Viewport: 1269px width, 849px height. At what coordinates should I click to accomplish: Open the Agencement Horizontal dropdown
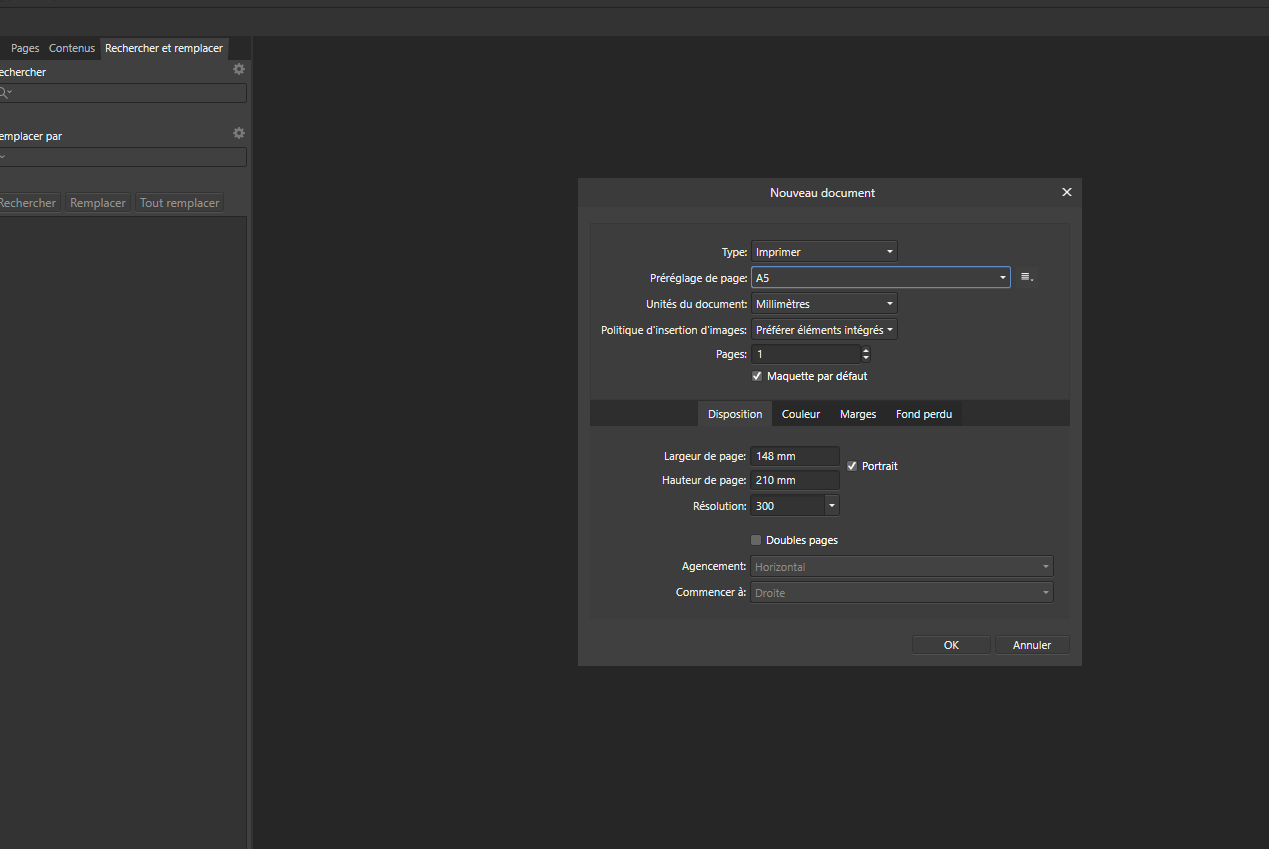click(x=902, y=567)
